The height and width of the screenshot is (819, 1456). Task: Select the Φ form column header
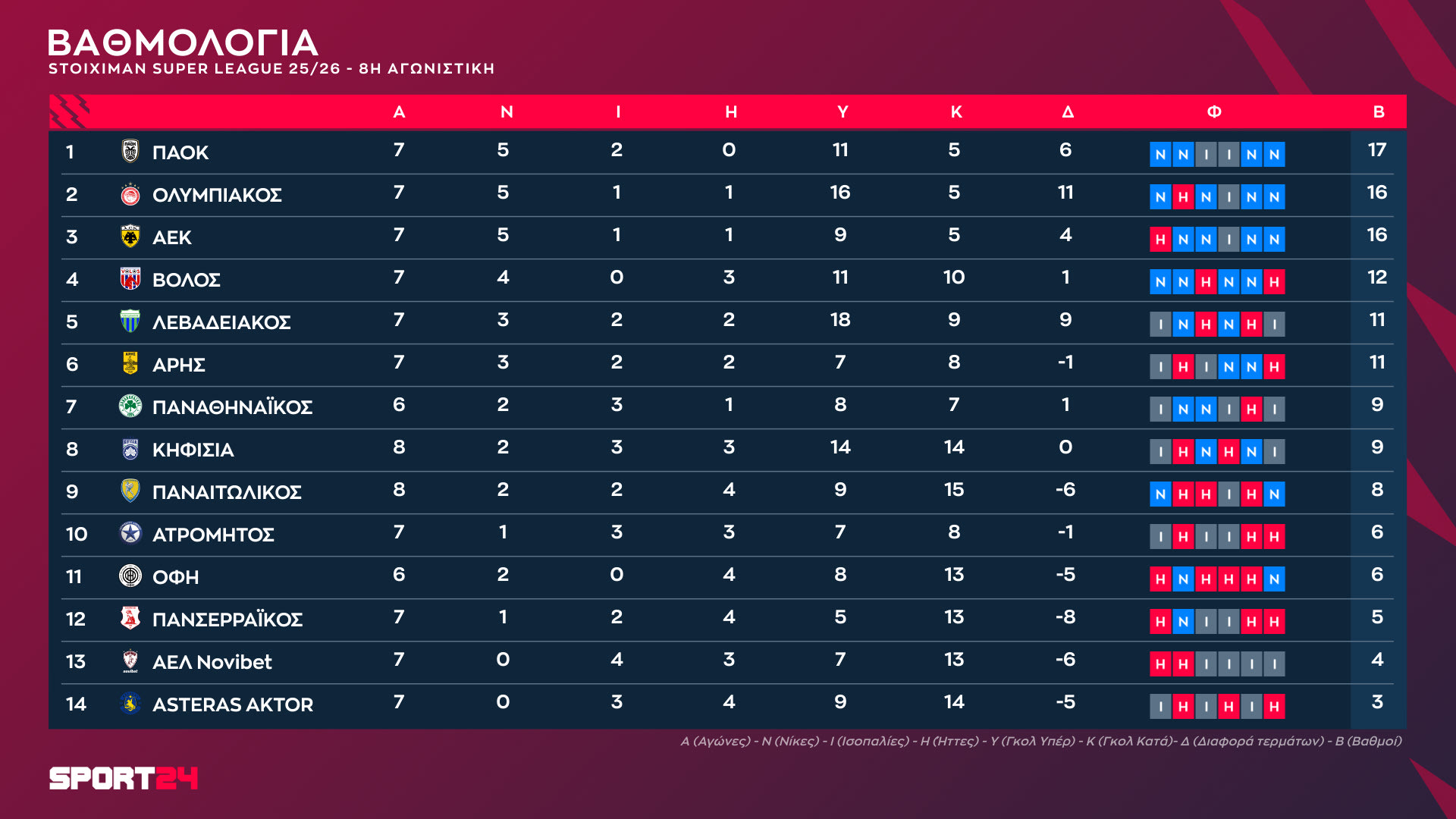(1214, 112)
